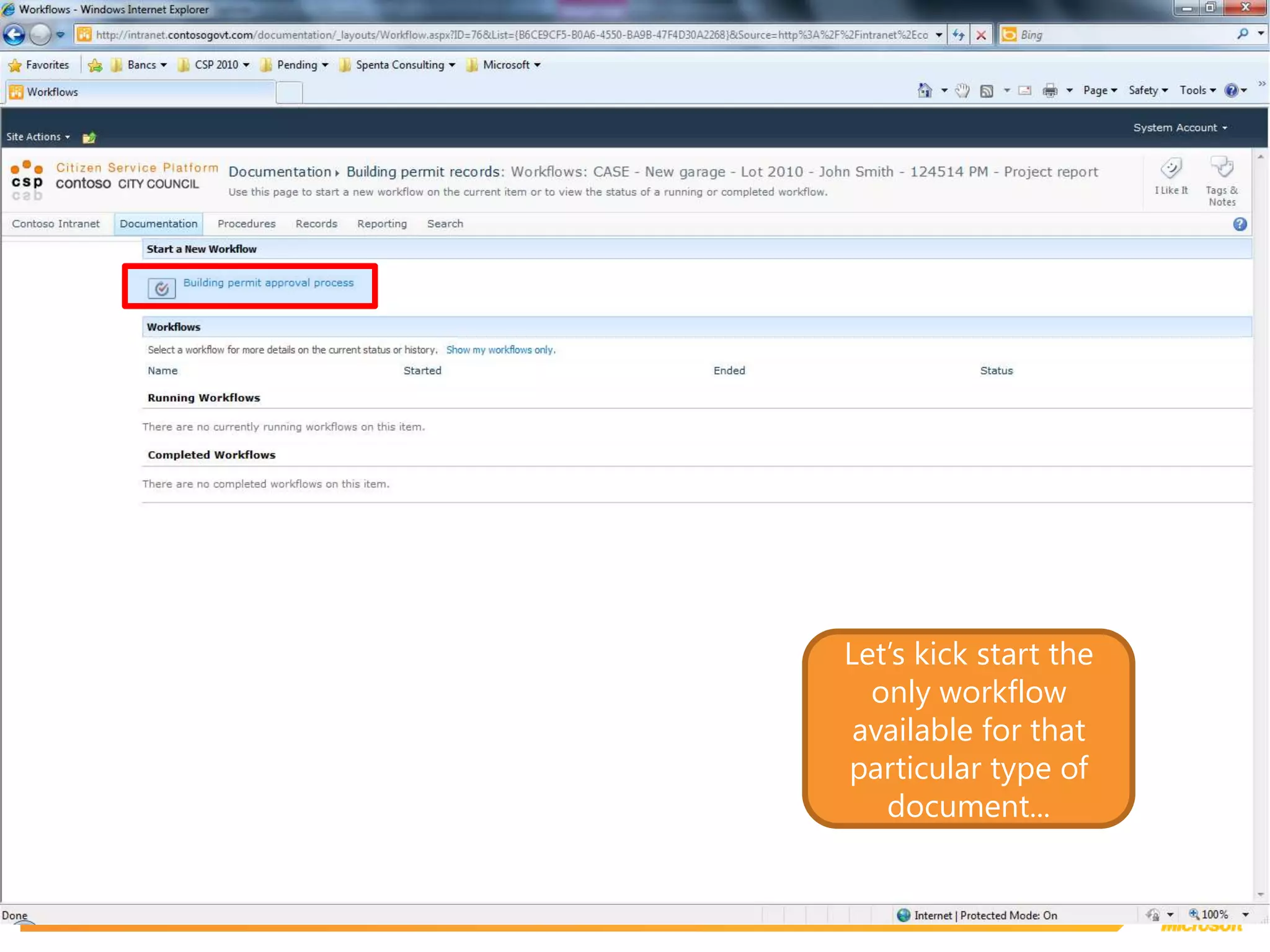Select the Procedures navigation tab
Viewport: 1270px width, 952px height.
(246, 224)
